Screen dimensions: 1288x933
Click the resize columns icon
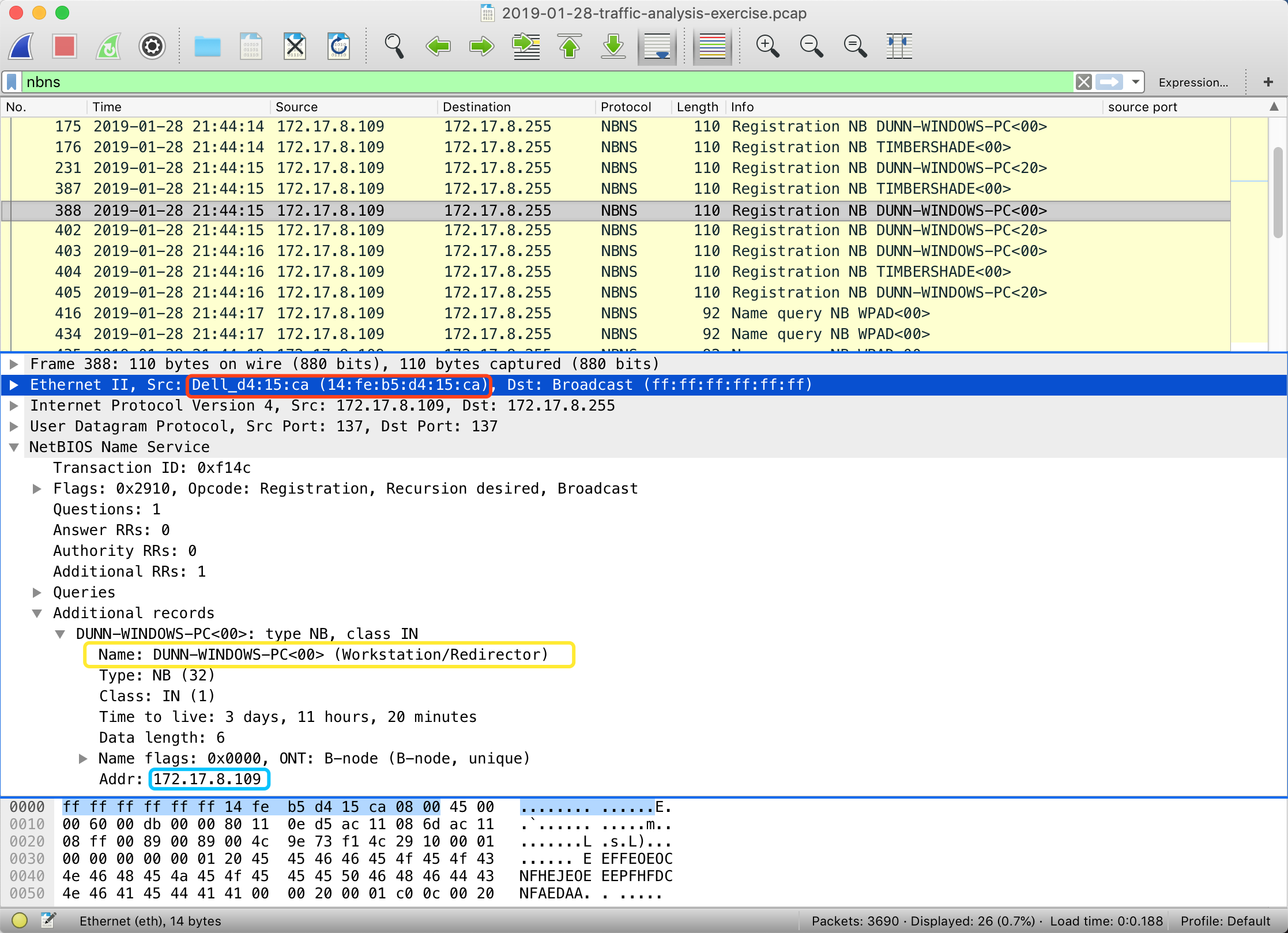(x=899, y=46)
